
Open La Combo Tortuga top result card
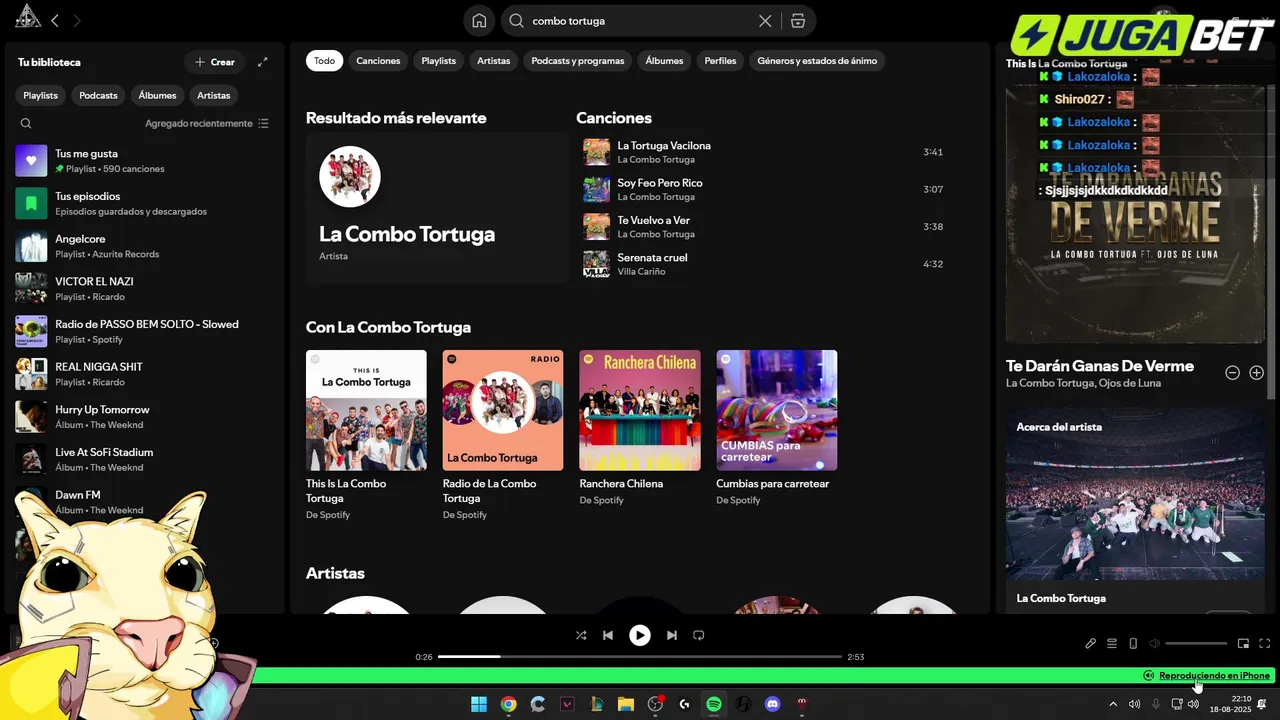[437, 208]
